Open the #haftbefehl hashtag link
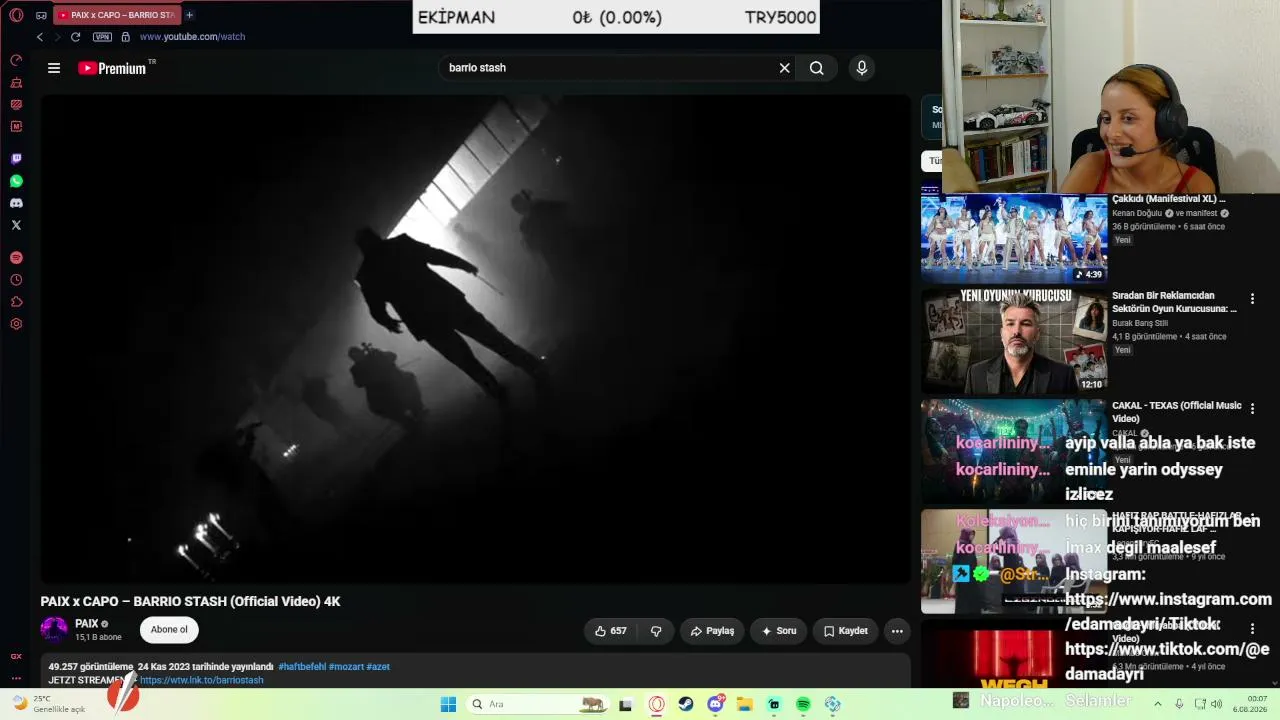The image size is (1280, 720). [x=302, y=667]
